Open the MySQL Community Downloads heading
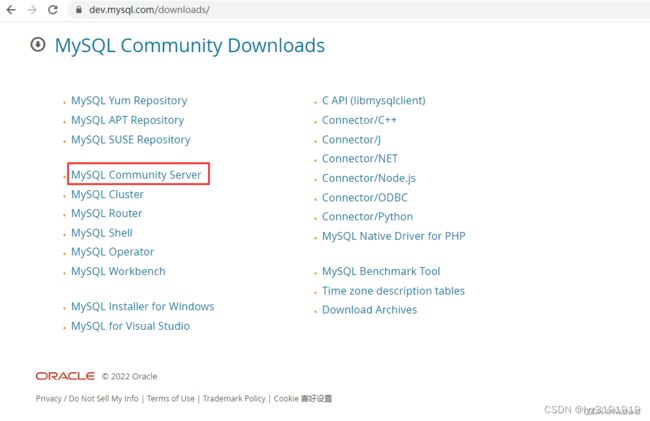The height and width of the screenshot is (421, 650). click(189, 46)
